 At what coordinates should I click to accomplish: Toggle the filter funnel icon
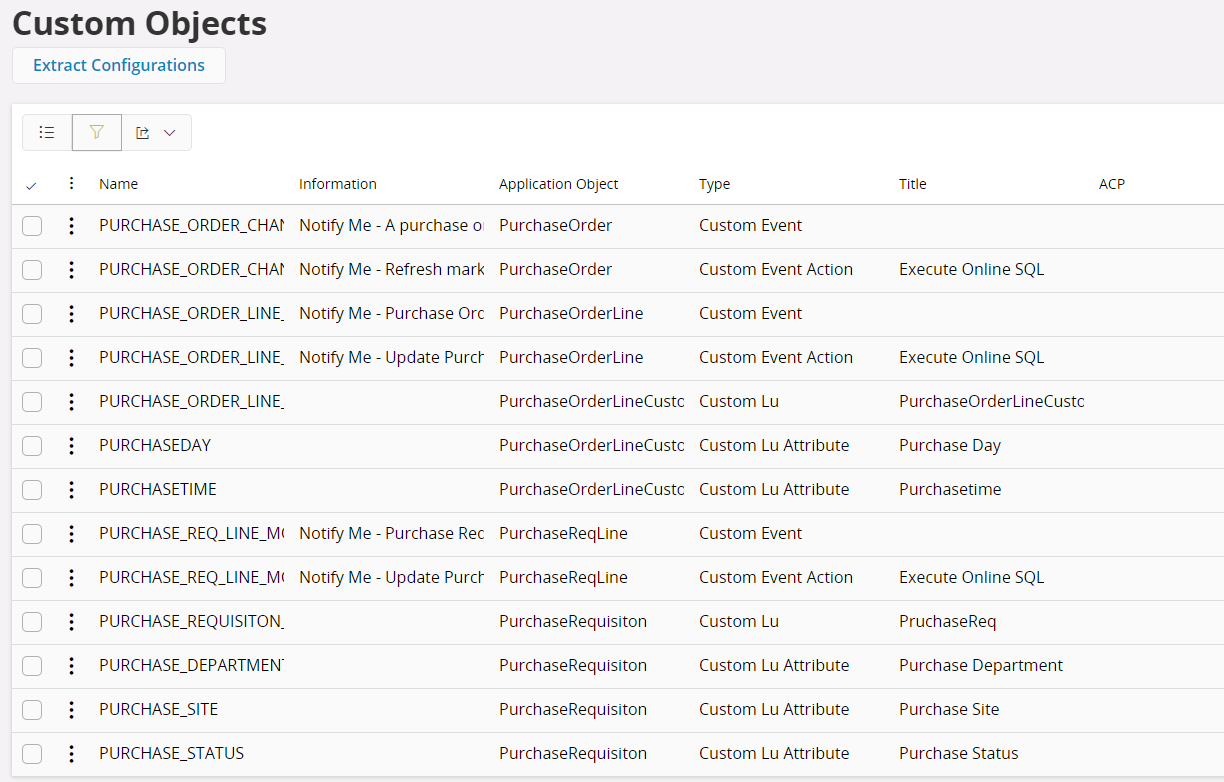(x=97, y=132)
